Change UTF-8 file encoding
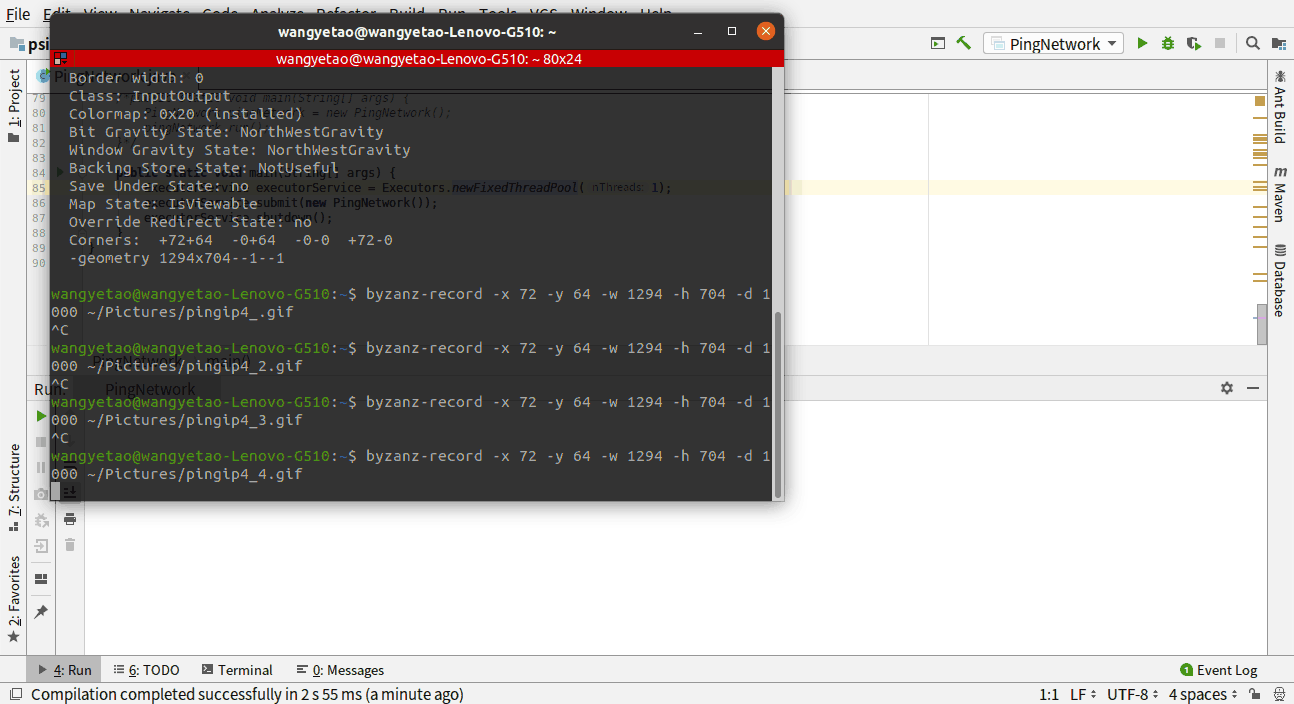The height and width of the screenshot is (704, 1294). [1131, 694]
